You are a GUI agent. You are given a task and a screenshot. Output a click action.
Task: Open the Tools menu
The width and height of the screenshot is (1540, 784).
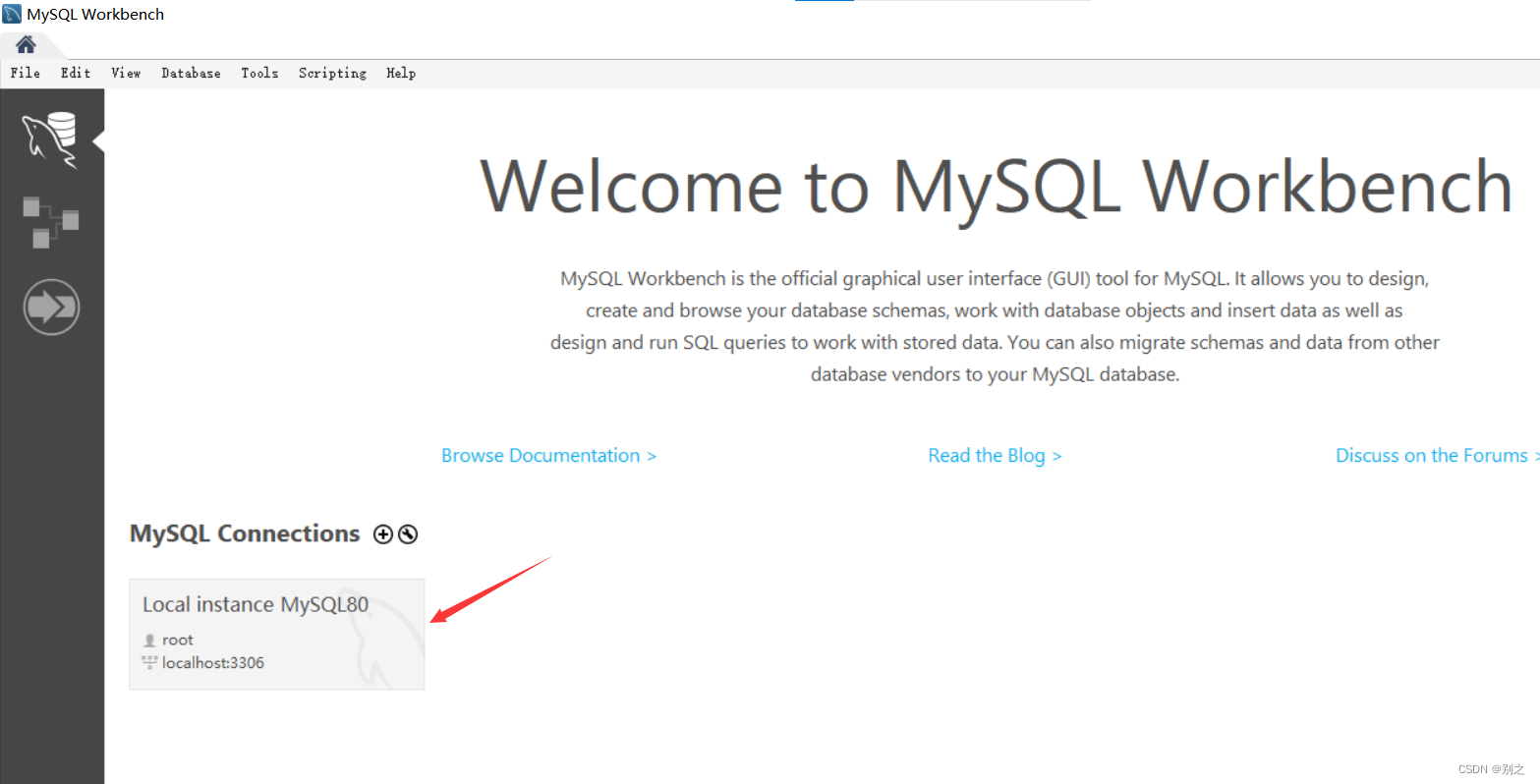pyautogui.click(x=259, y=73)
